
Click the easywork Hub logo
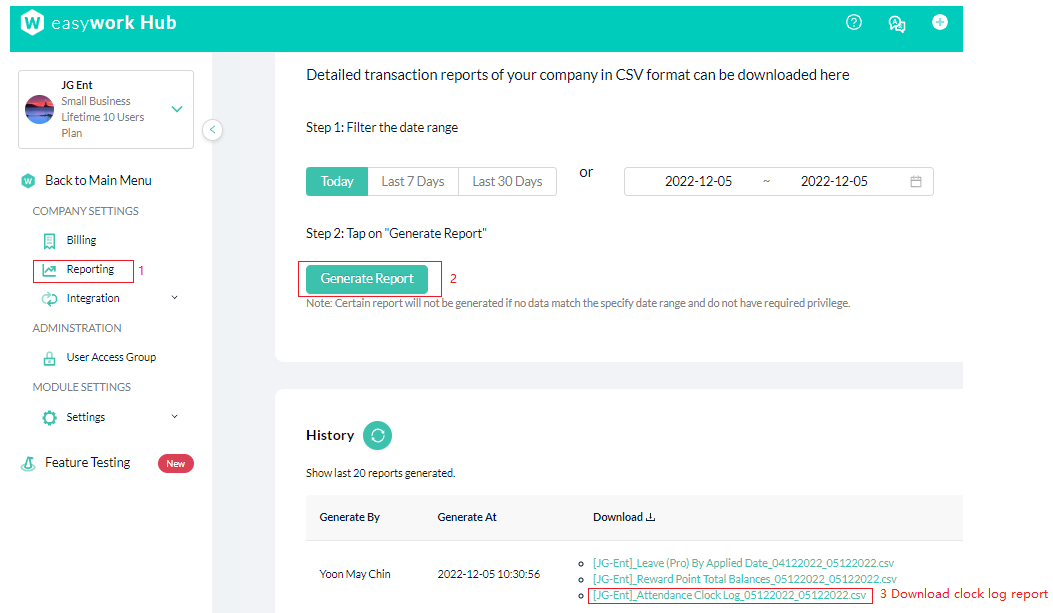(x=99, y=23)
